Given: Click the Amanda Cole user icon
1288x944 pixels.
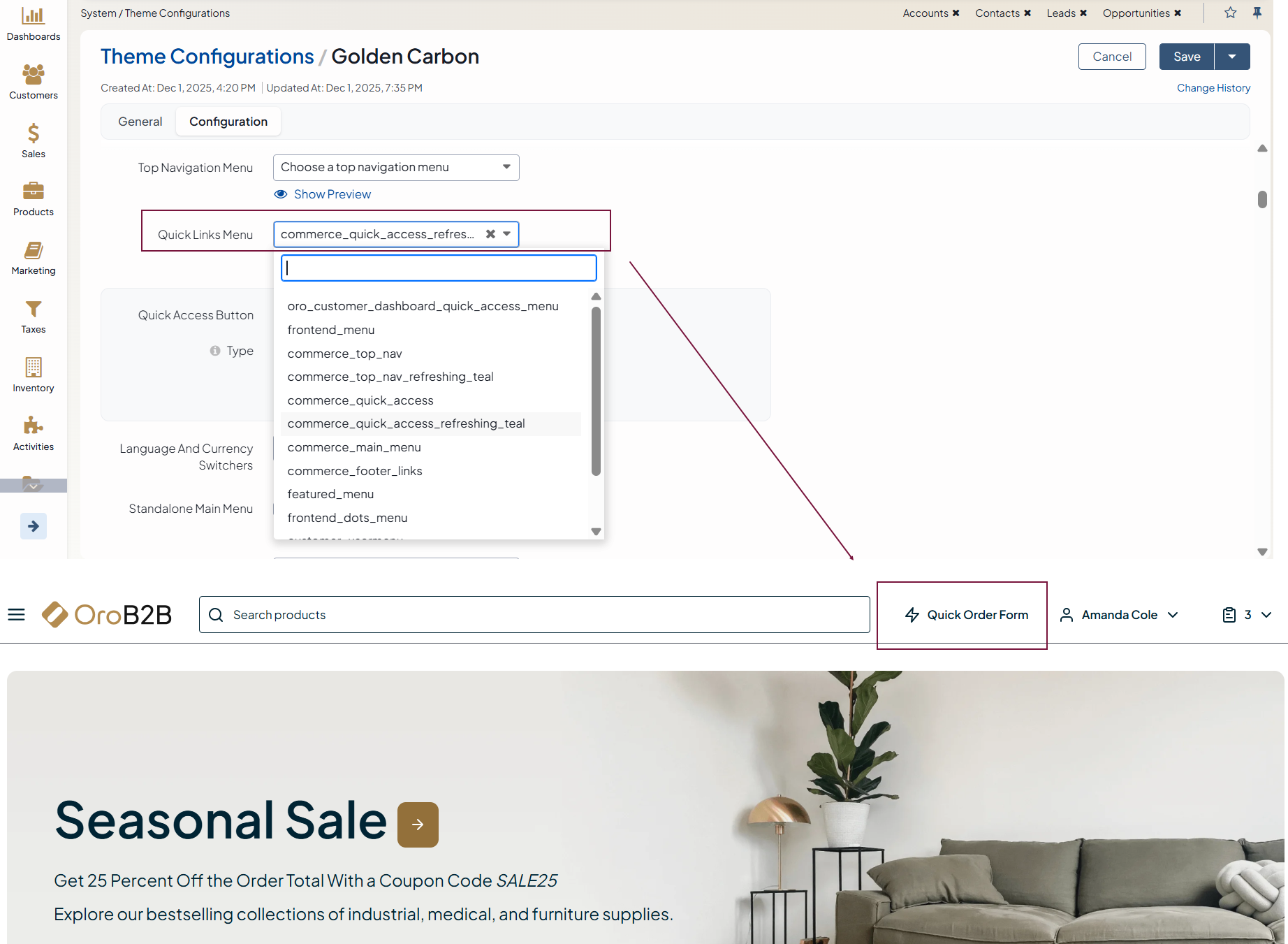Looking at the screenshot, I should [1067, 615].
